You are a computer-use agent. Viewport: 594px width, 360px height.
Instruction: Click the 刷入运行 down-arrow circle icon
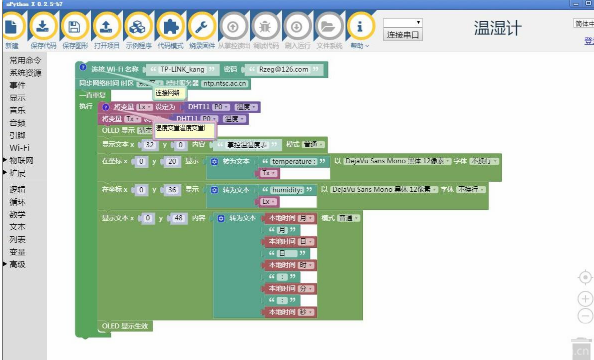pyautogui.click(x=297, y=27)
